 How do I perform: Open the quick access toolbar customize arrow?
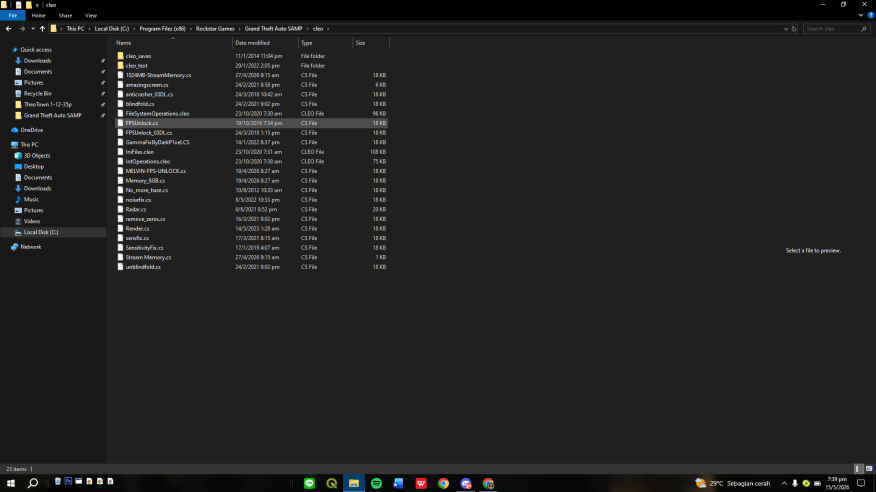pyautogui.click(x=37, y=5)
